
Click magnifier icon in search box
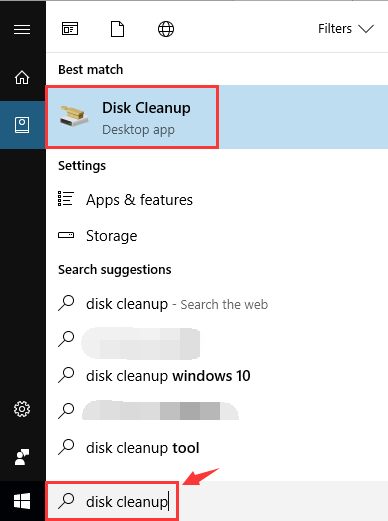point(66,501)
